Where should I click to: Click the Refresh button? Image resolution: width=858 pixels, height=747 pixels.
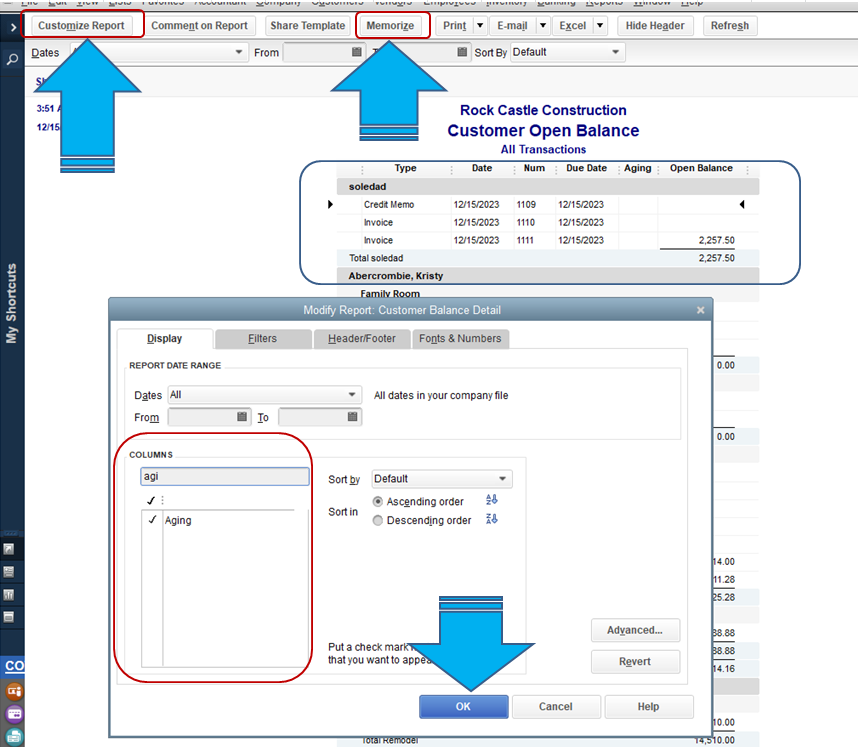[x=730, y=25]
